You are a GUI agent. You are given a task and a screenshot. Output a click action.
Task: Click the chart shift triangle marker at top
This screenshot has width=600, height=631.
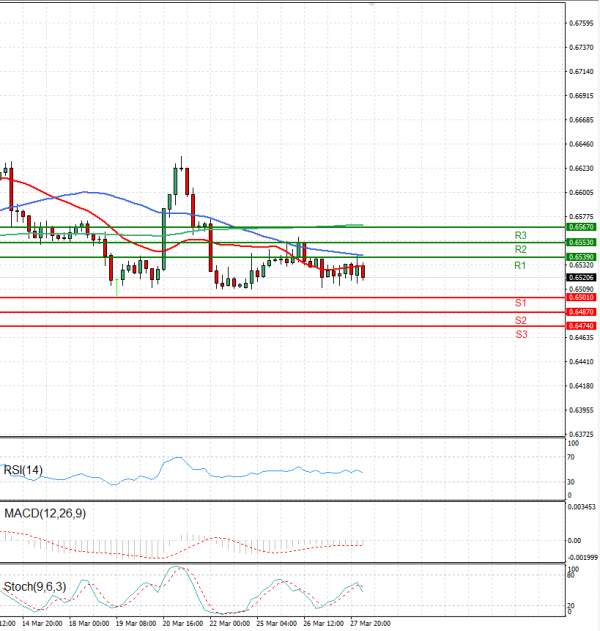coord(372,5)
